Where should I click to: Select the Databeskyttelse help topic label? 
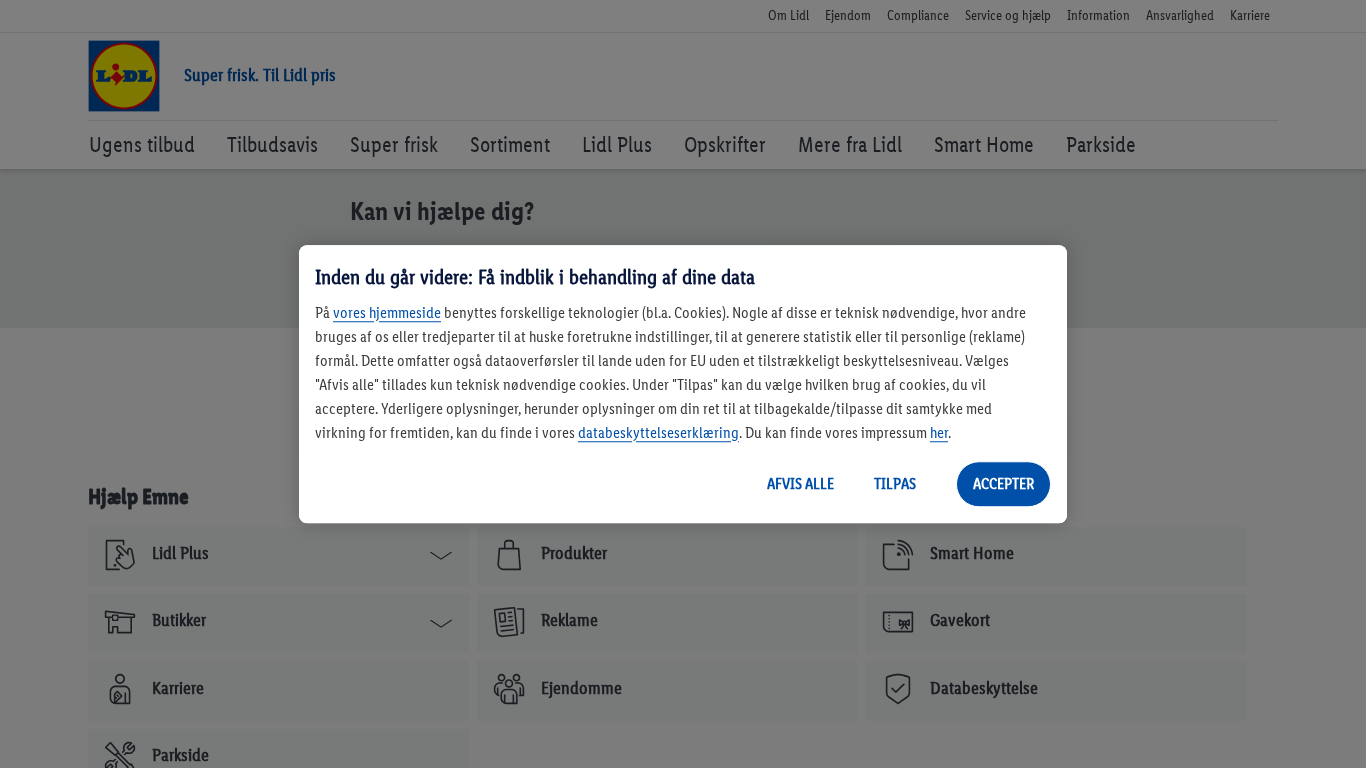tap(984, 689)
